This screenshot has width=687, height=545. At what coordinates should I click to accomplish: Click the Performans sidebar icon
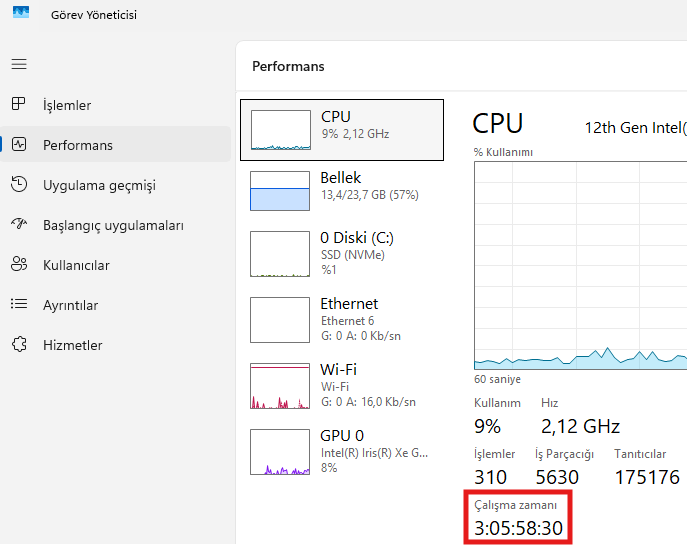coord(18,144)
